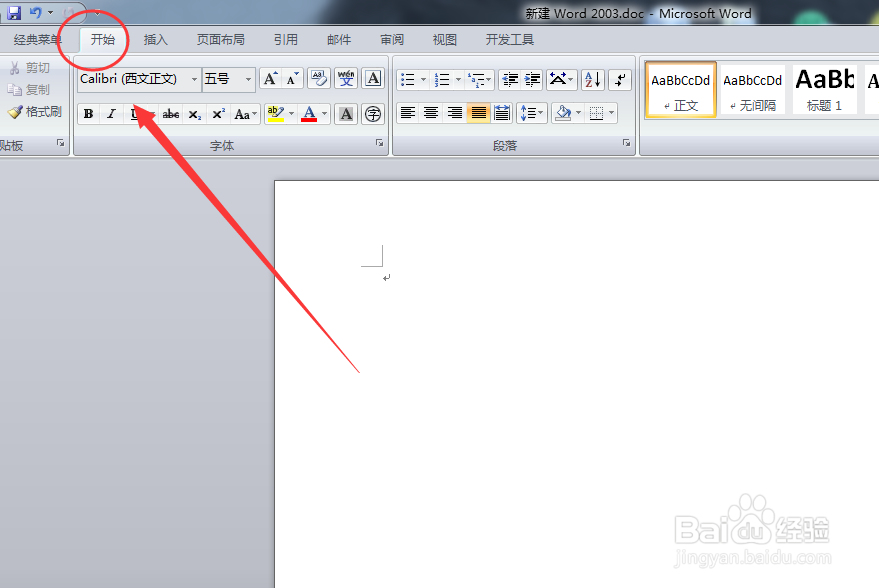Apply red font color
879x588 pixels.
pos(309,114)
